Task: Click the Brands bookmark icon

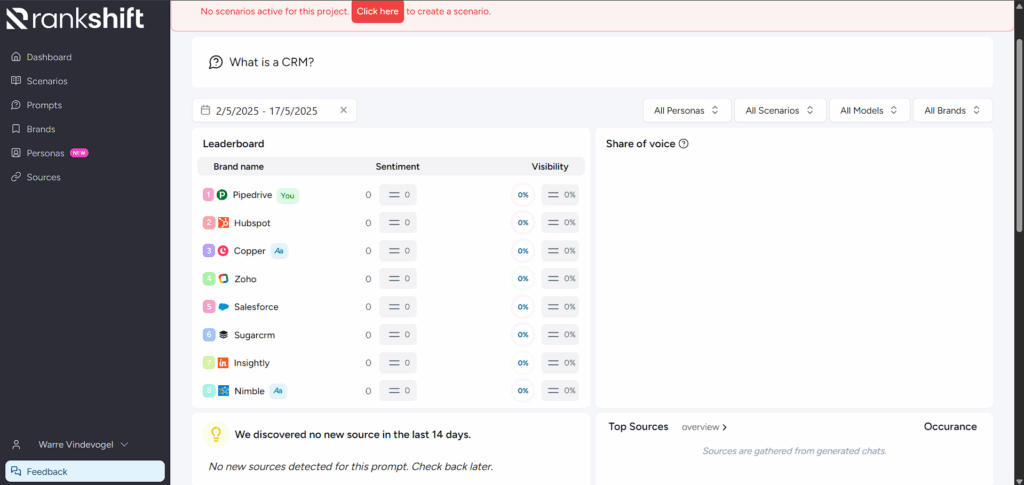Action: [x=16, y=129]
